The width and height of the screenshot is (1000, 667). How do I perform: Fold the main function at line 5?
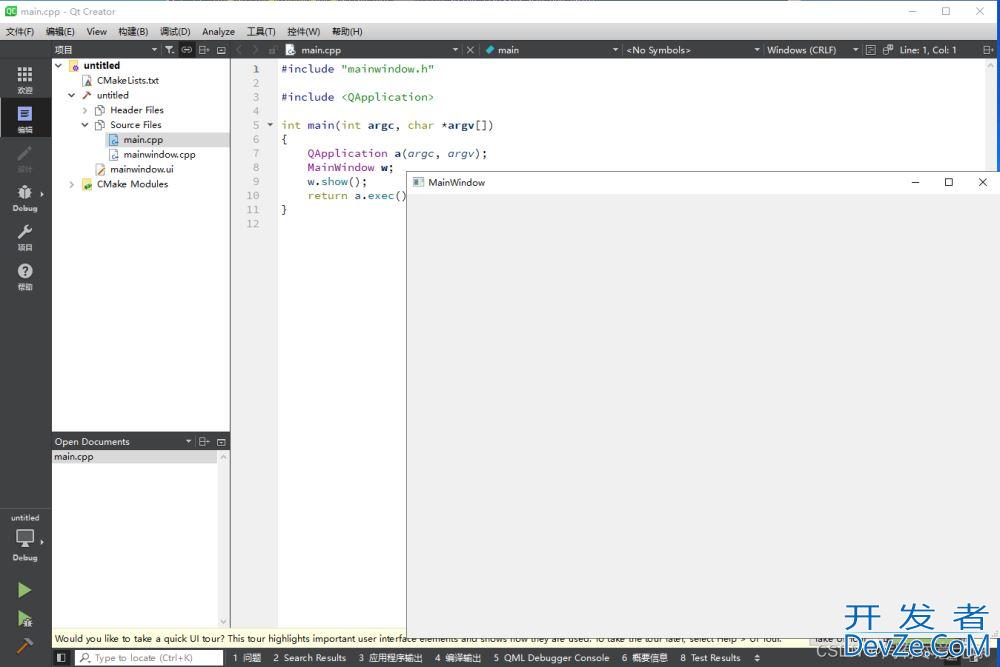[x=270, y=124]
